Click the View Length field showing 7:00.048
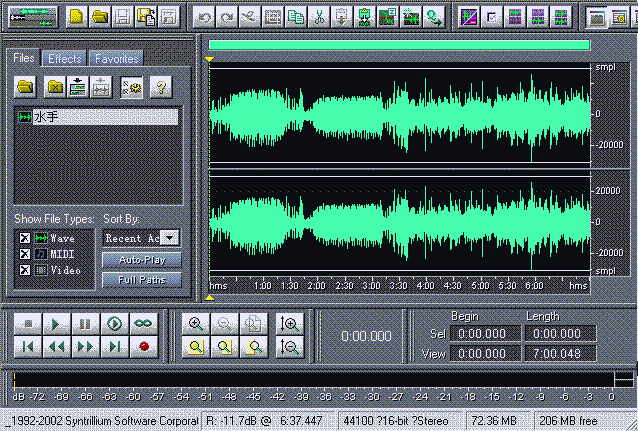 pyautogui.click(x=561, y=354)
